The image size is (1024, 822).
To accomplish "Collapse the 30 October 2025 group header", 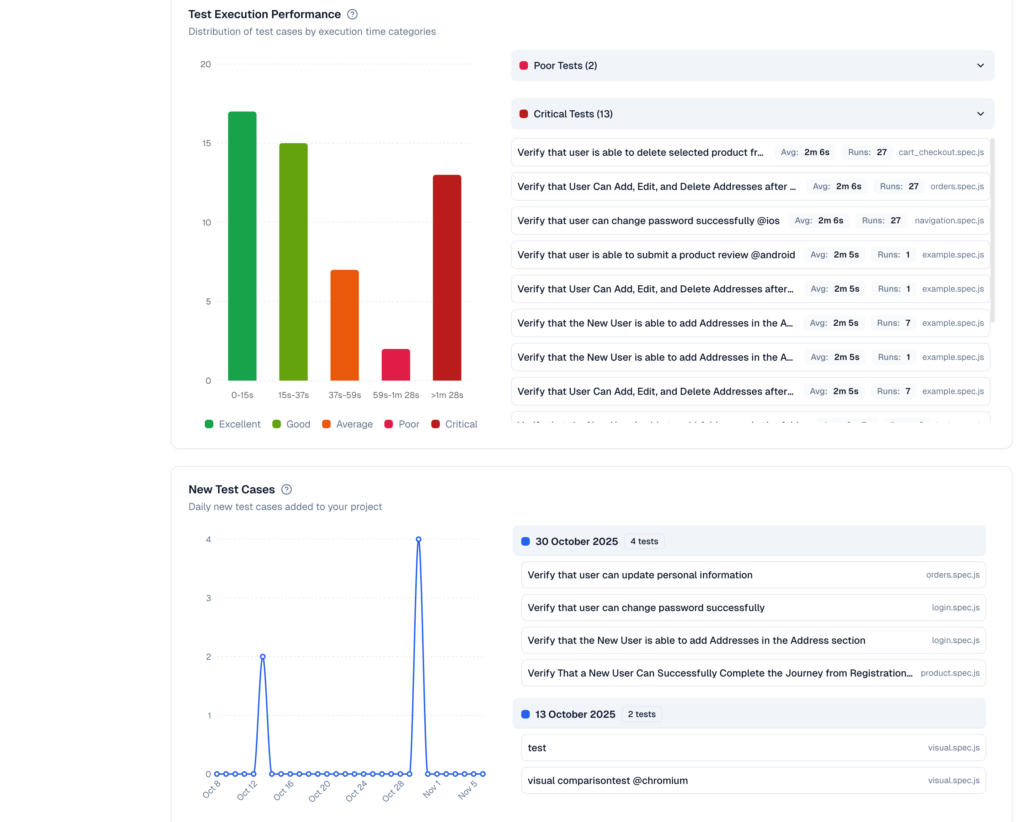I will [x=748, y=541].
